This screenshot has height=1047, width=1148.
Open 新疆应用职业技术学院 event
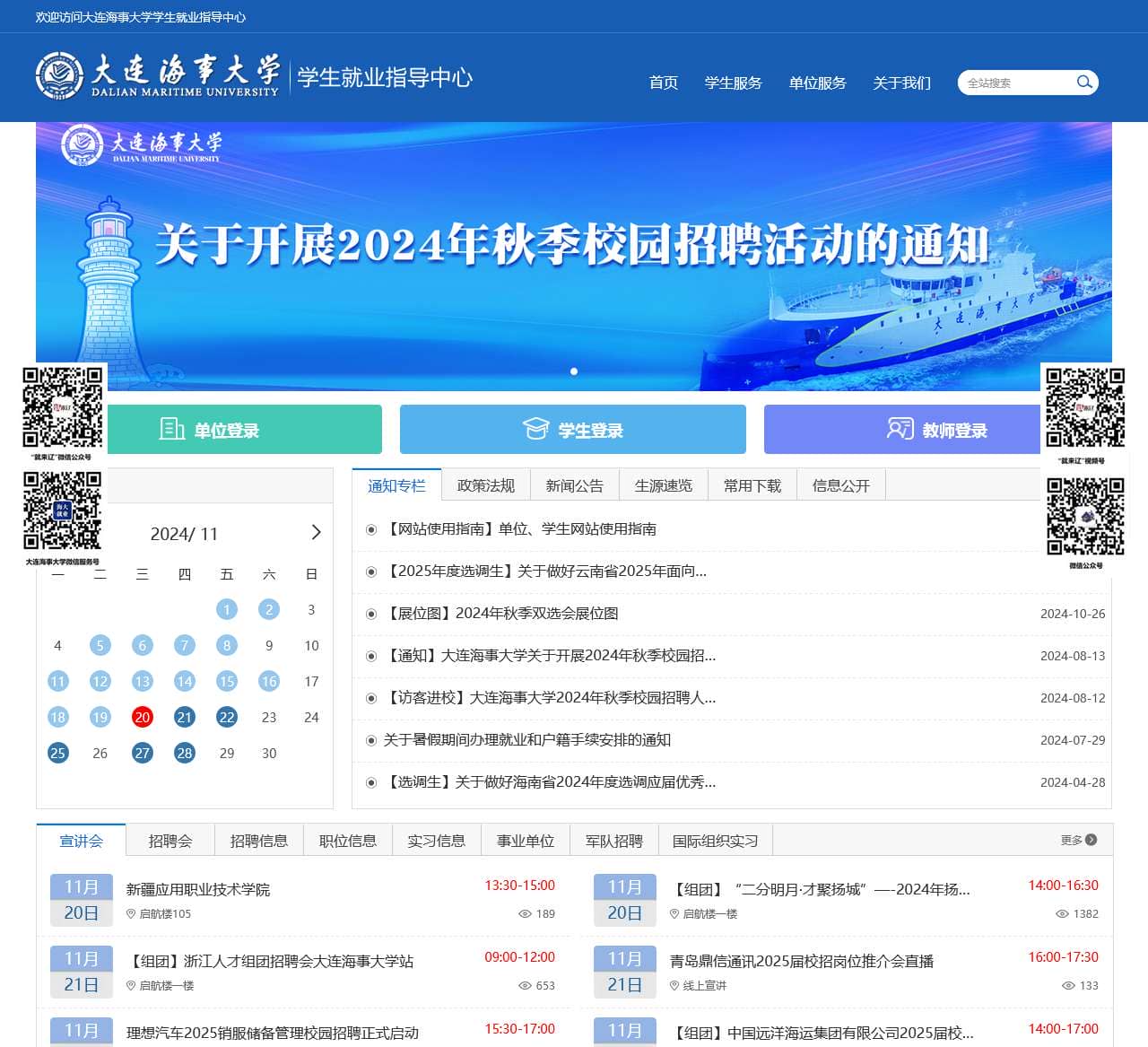click(198, 889)
